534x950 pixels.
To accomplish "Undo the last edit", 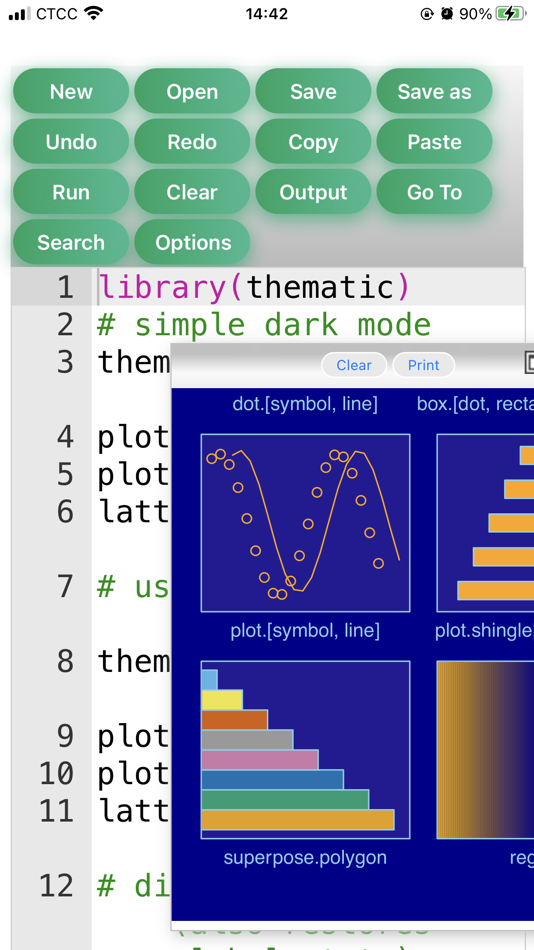I will 71,142.
